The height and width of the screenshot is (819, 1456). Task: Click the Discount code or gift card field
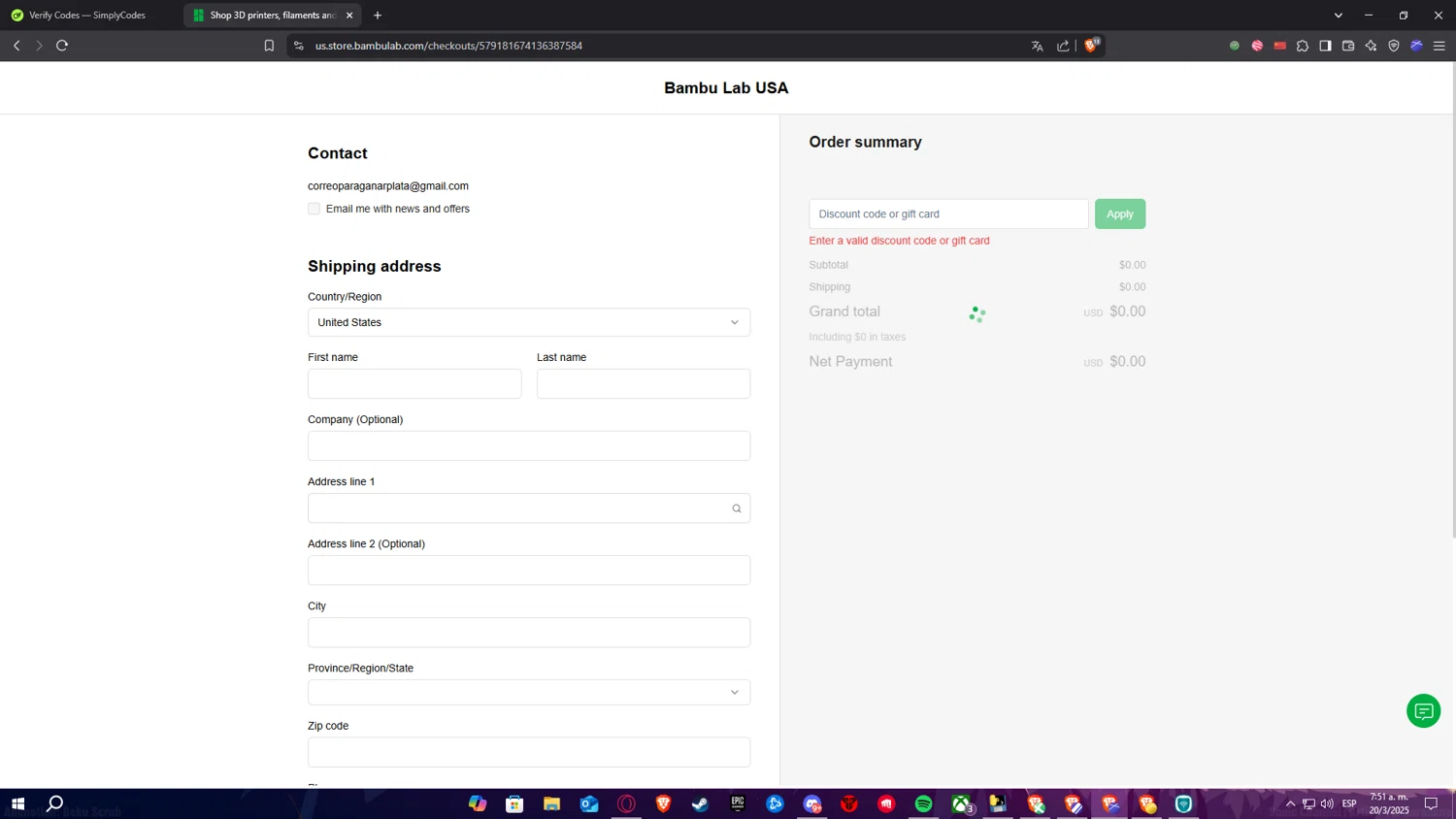[x=948, y=213]
